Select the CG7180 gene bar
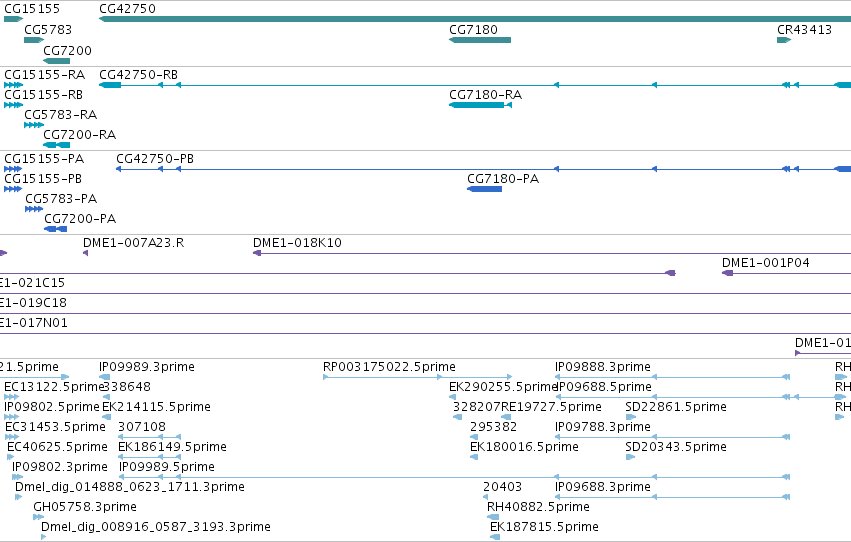Image resolution: width=851 pixels, height=542 pixels. tap(480, 40)
